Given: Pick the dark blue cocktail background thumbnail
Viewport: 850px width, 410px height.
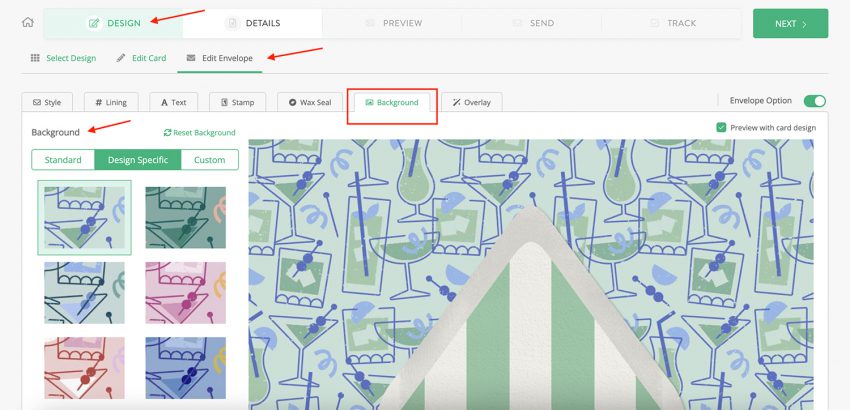Looking at the screenshot, I should pos(185,367).
